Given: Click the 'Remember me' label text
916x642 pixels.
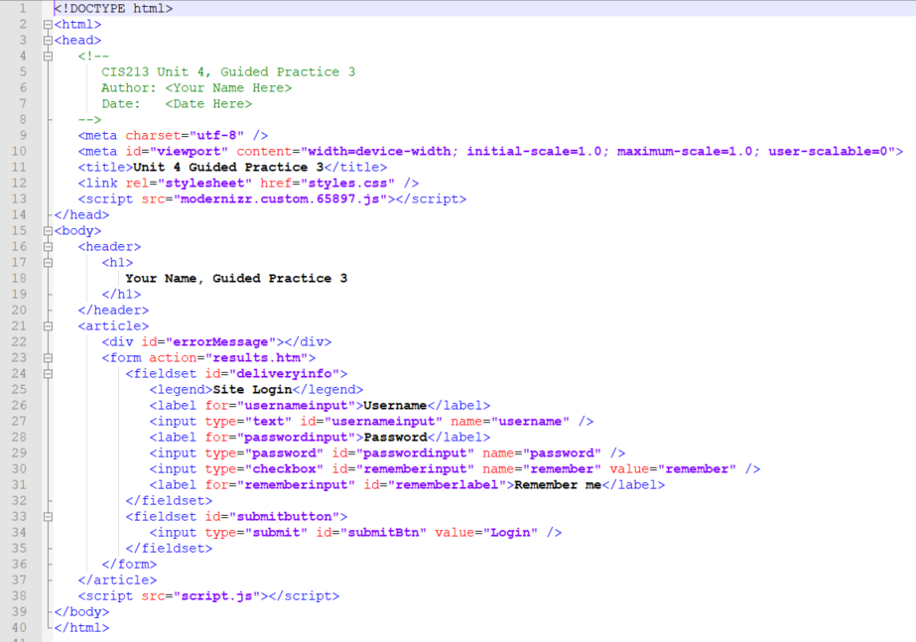Looking at the screenshot, I should (558, 485).
